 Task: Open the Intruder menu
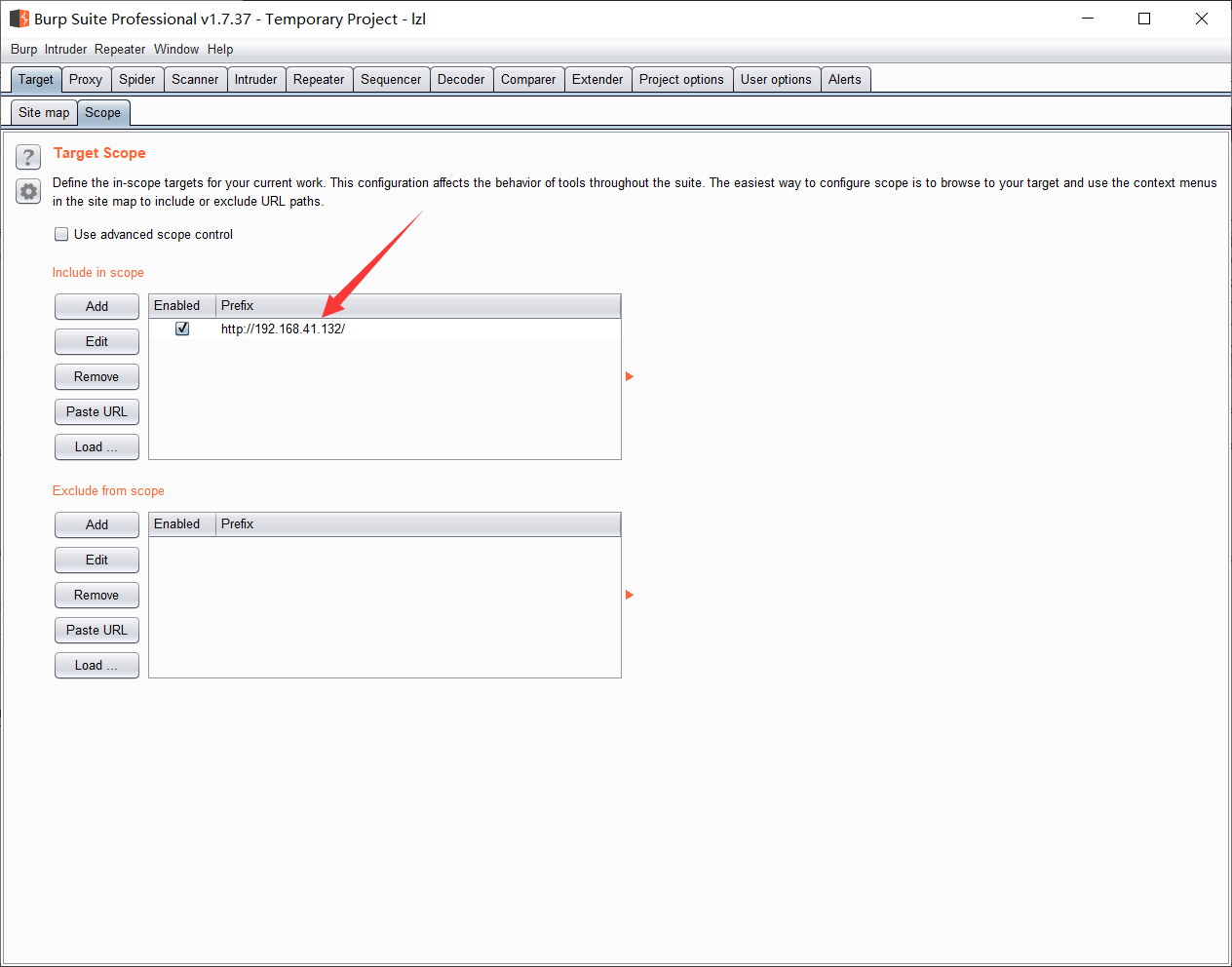click(x=64, y=49)
